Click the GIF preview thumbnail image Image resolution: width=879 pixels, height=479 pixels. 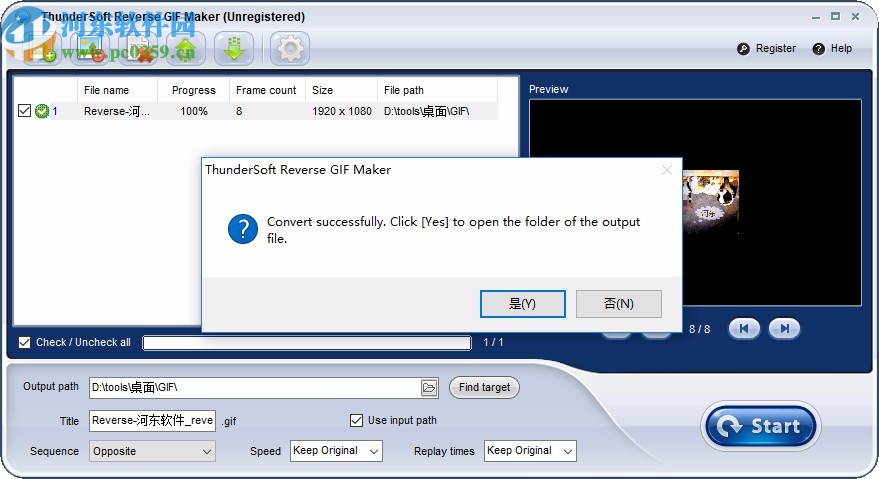[x=710, y=202]
